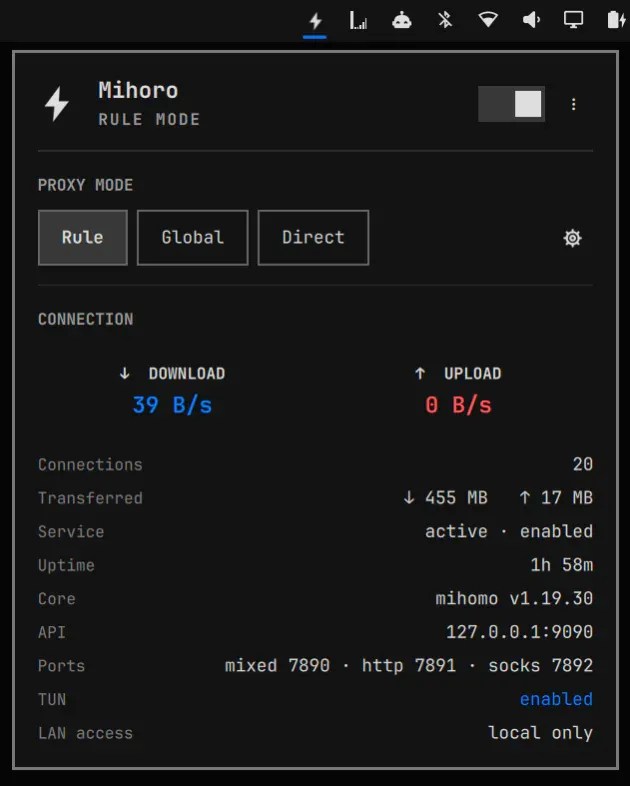This screenshot has height=786, width=630.
Task: Switch to Direct proxy mode
Action: click(x=313, y=238)
